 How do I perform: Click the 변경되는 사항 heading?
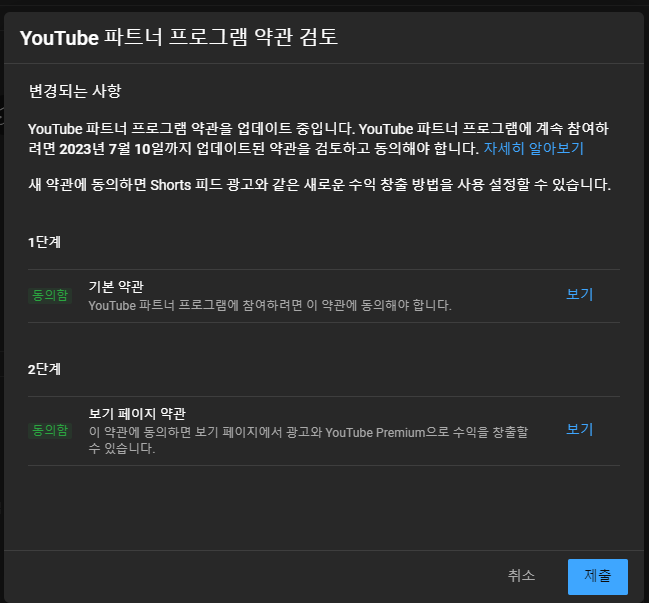click(x=75, y=91)
